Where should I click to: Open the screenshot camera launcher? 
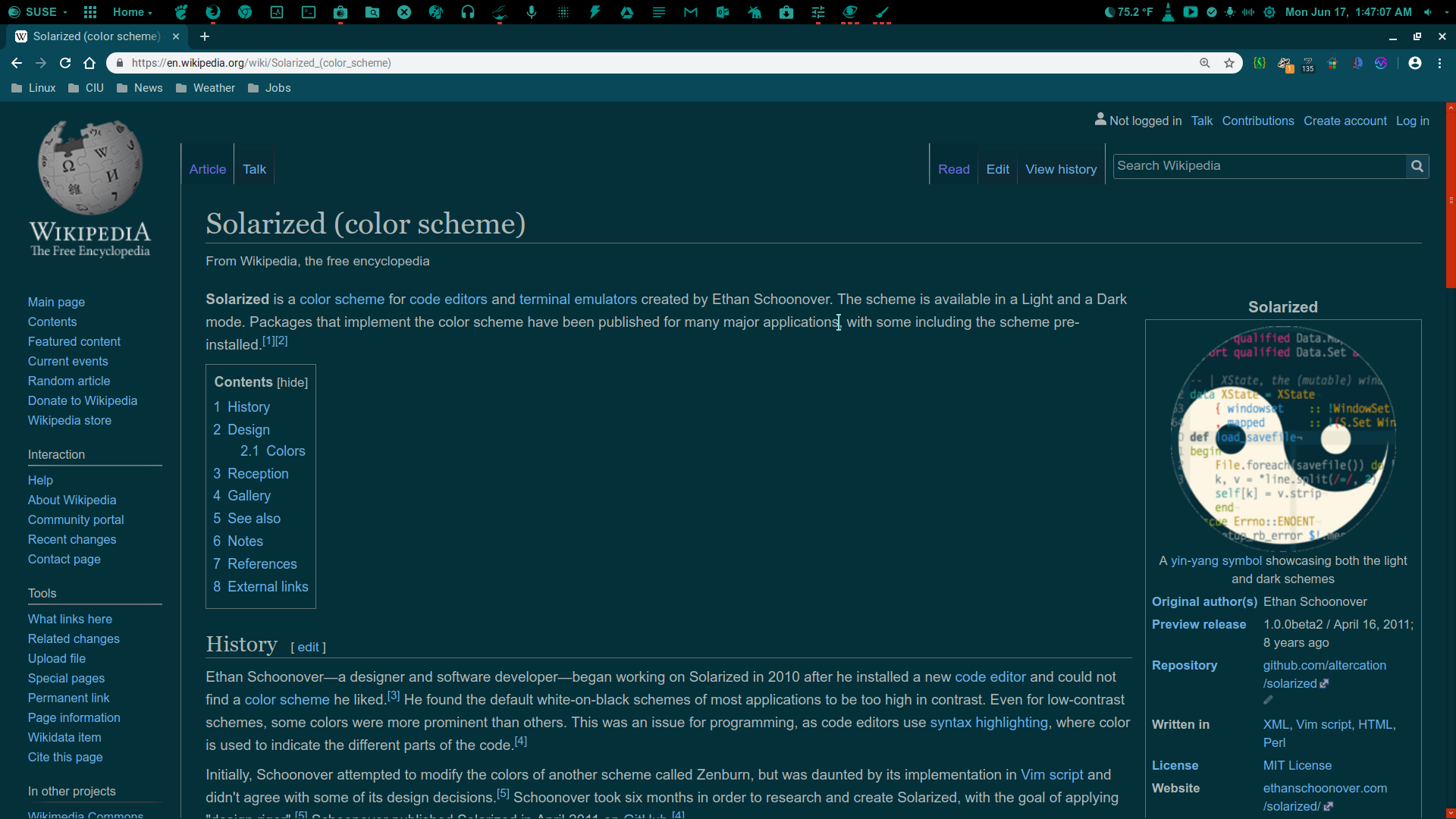click(x=340, y=12)
